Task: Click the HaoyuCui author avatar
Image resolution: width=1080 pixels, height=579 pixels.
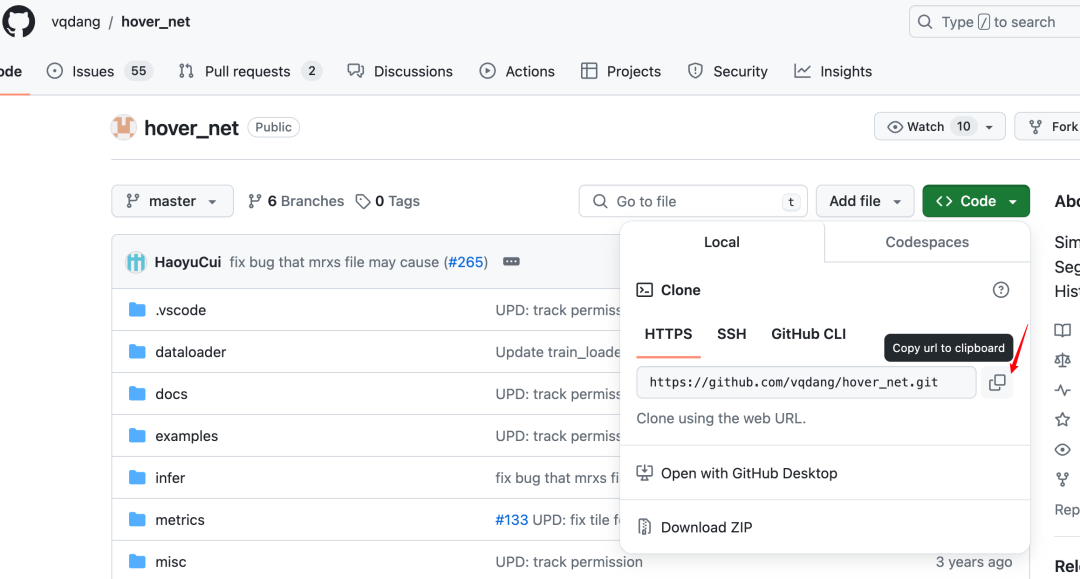Action: coord(136,262)
